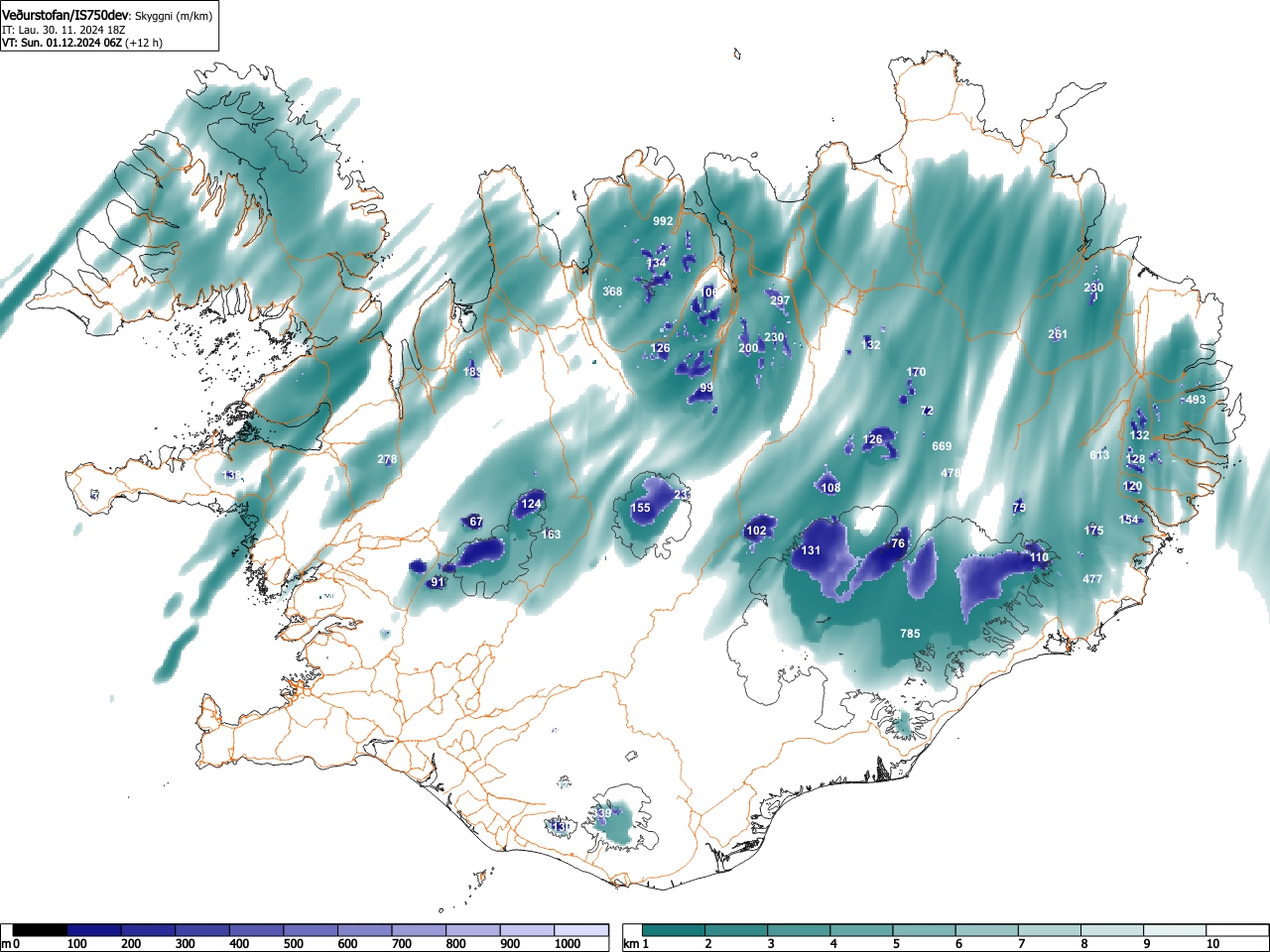The height and width of the screenshot is (952, 1270).
Task: Click the 99 visibility value on the map
Action: coord(706,388)
